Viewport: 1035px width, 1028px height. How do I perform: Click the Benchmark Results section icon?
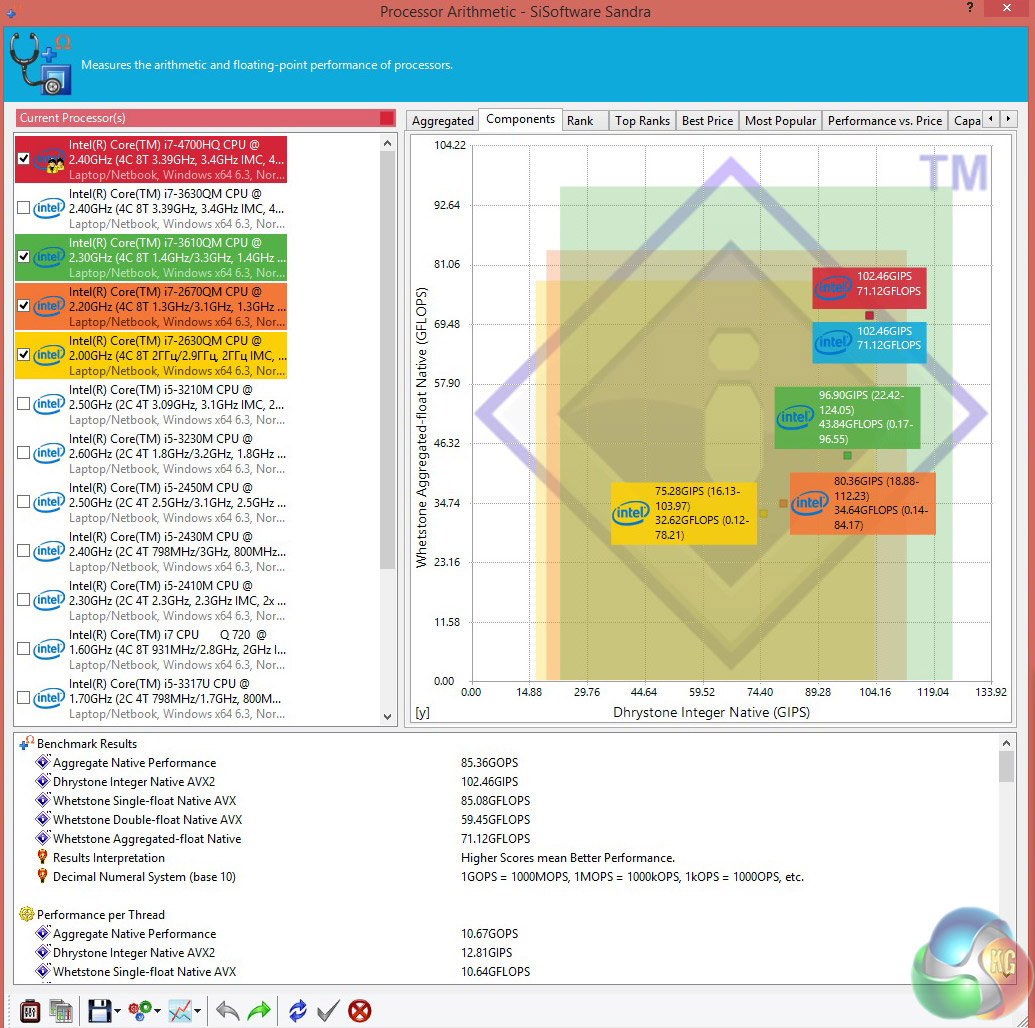pos(26,743)
